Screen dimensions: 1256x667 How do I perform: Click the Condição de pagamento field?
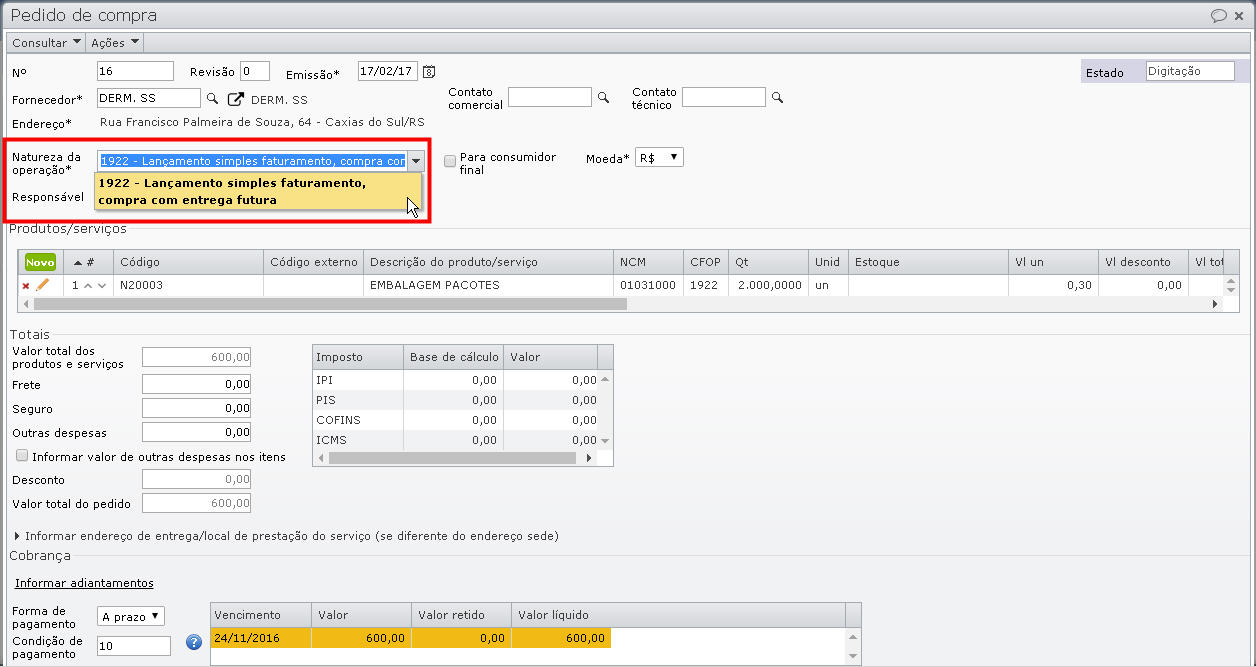(x=134, y=646)
